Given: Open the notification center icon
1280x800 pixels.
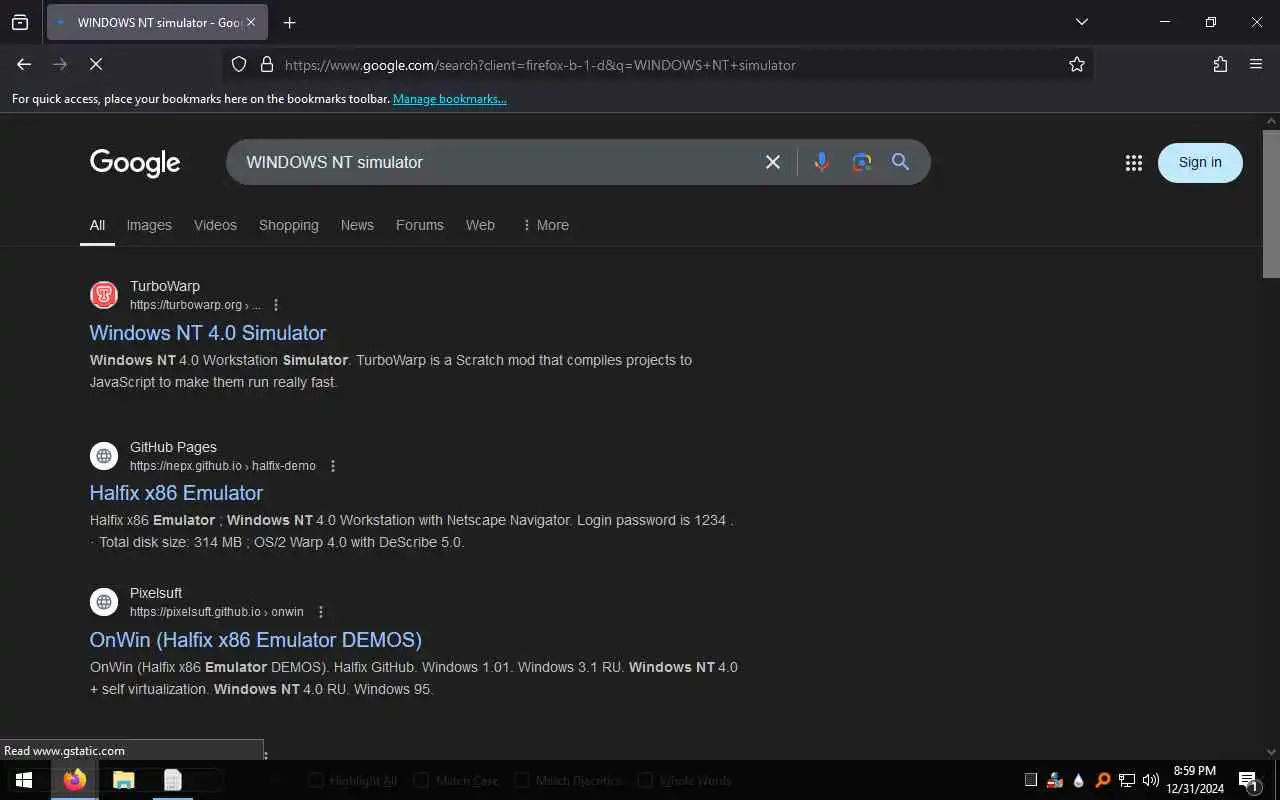Looking at the screenshot, I should pyautogui.click(x=1248, y=780).
